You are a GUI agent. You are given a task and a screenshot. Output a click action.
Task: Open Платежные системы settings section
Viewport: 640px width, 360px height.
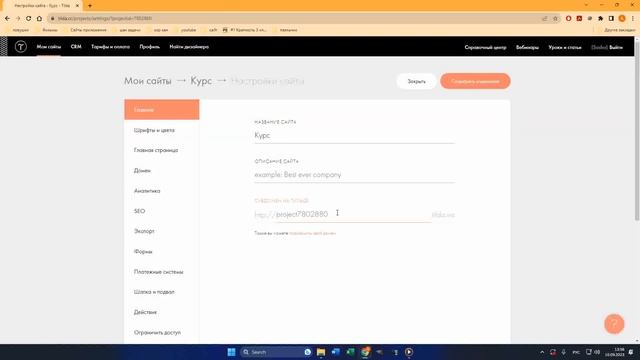tap(158, 272)
